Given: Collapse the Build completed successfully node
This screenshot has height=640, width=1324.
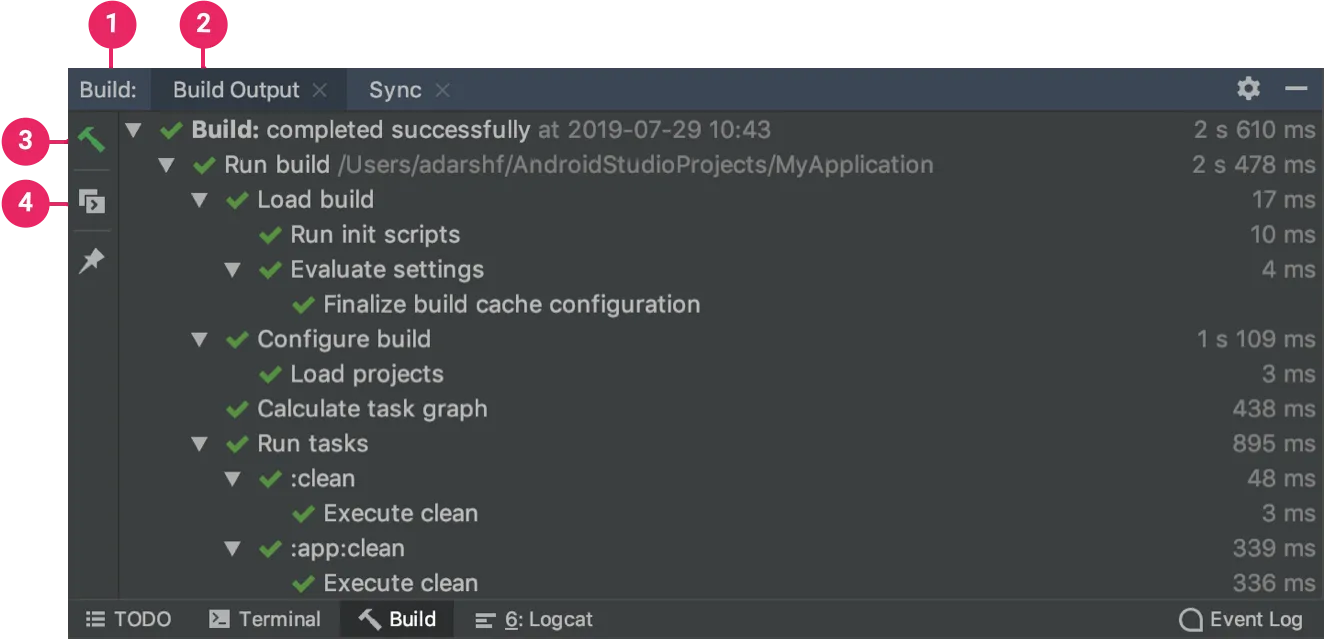Looking at the screenshot, I should (x=134, y=130).
